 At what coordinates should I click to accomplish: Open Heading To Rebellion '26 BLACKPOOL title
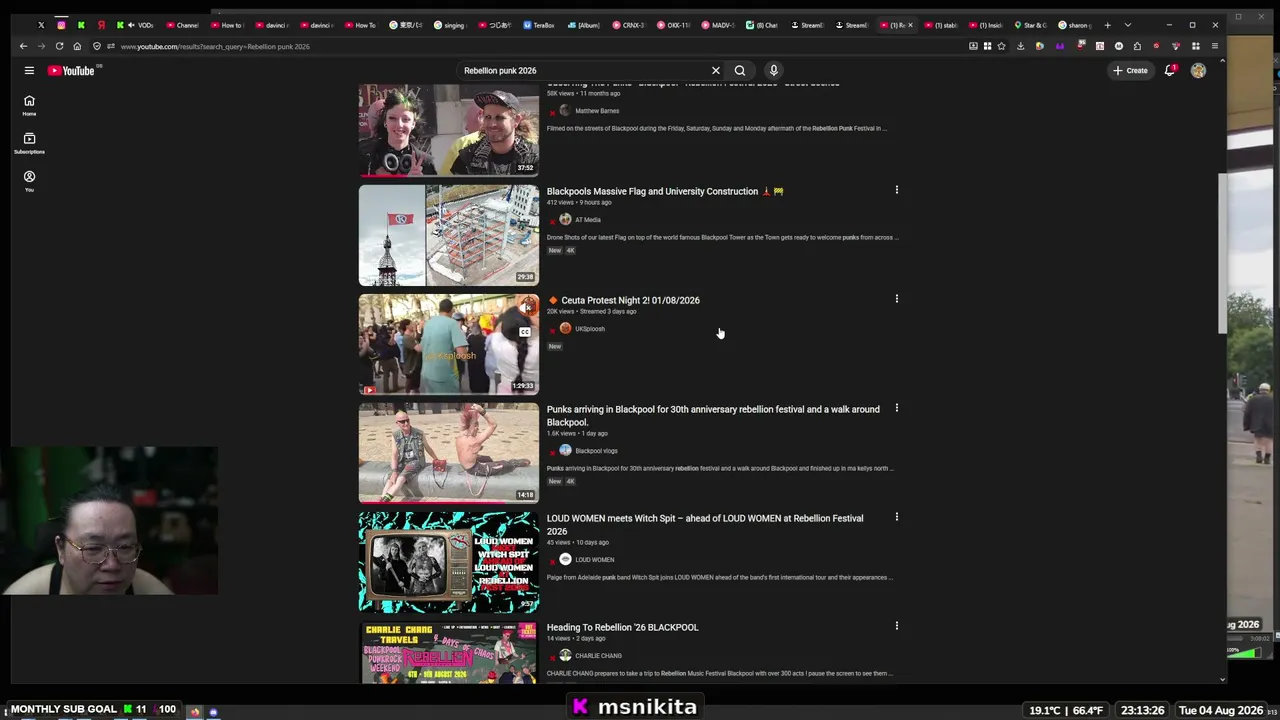622,627
